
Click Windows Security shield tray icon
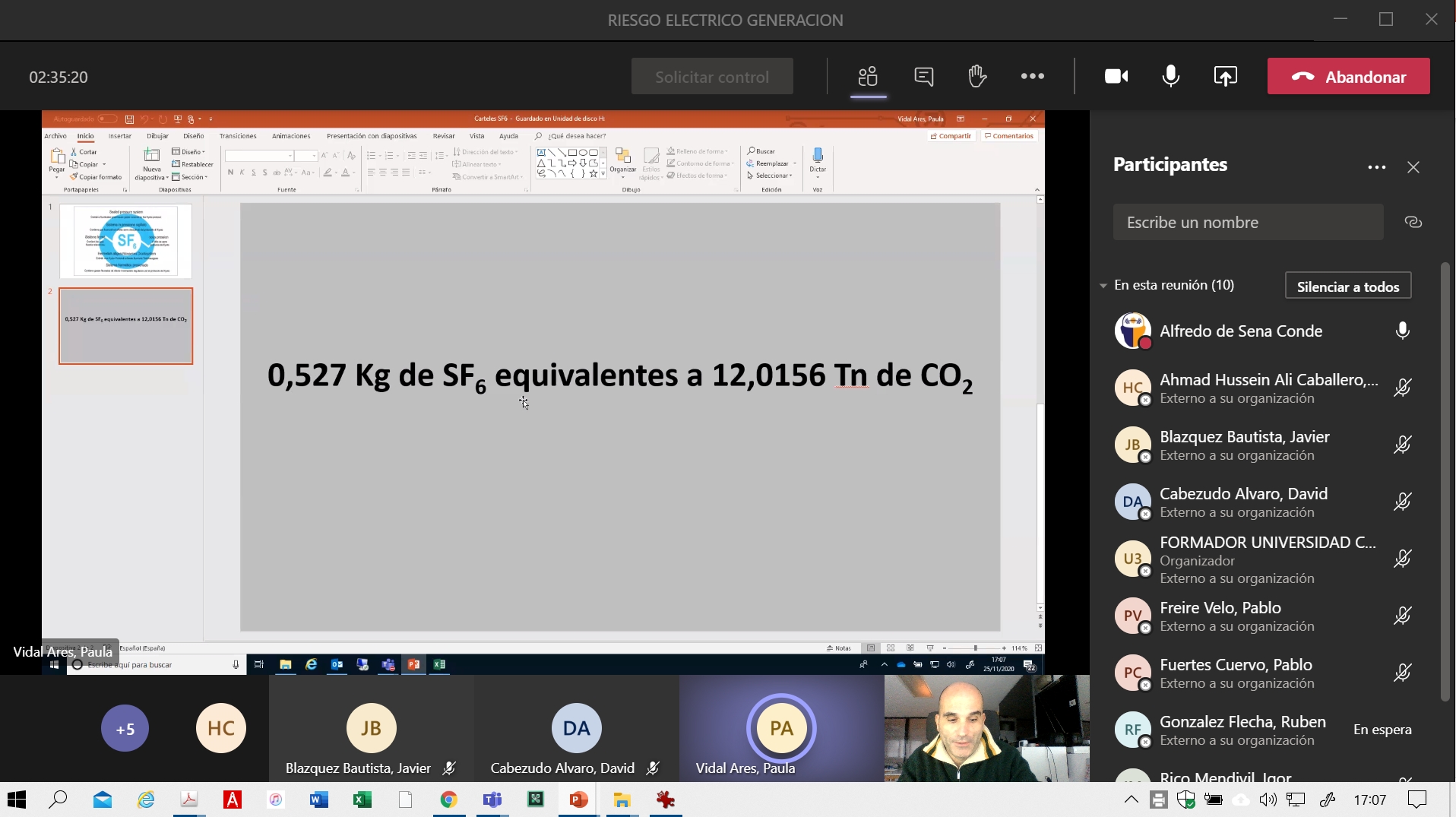click(1185, 800)
